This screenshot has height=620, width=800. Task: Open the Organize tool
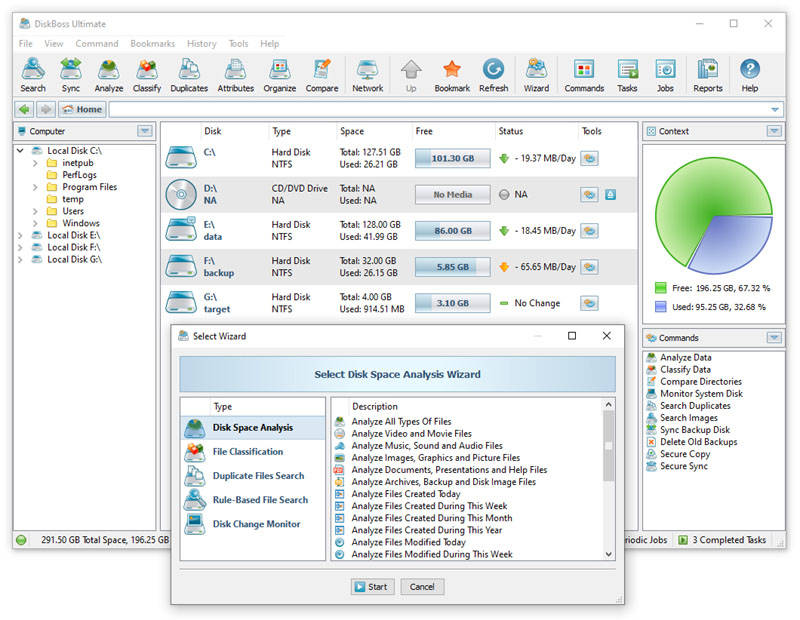(x=279, y=75)
